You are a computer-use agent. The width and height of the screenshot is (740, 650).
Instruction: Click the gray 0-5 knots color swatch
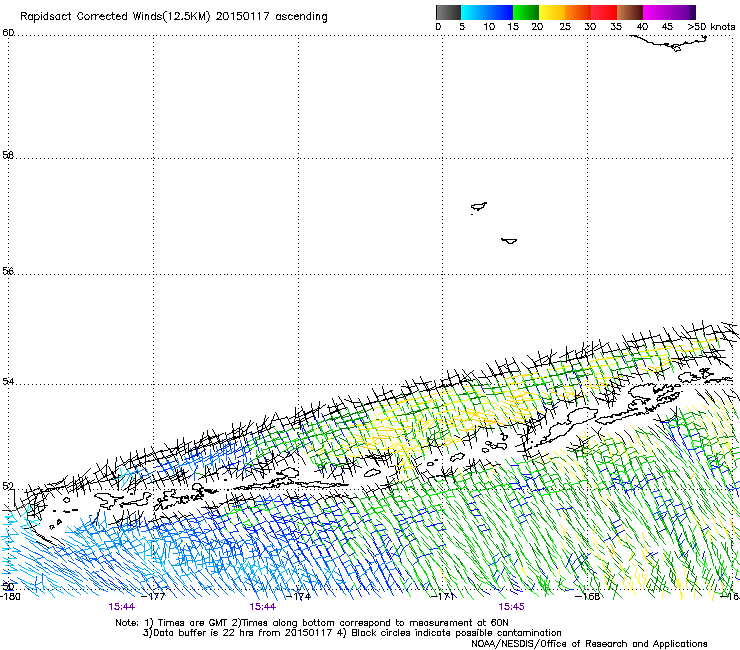click(x=448, y=12)
